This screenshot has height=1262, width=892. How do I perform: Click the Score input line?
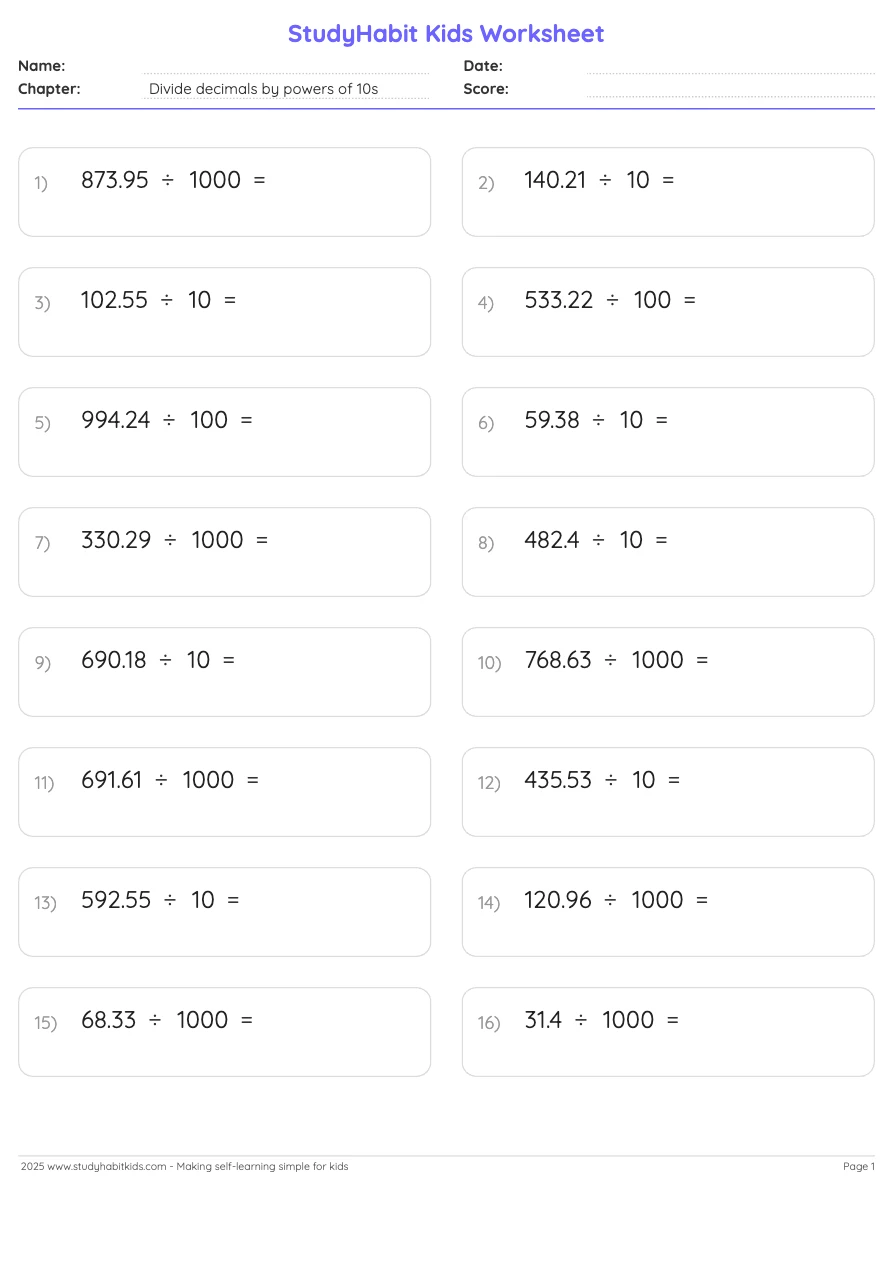(x=730, y=89)
